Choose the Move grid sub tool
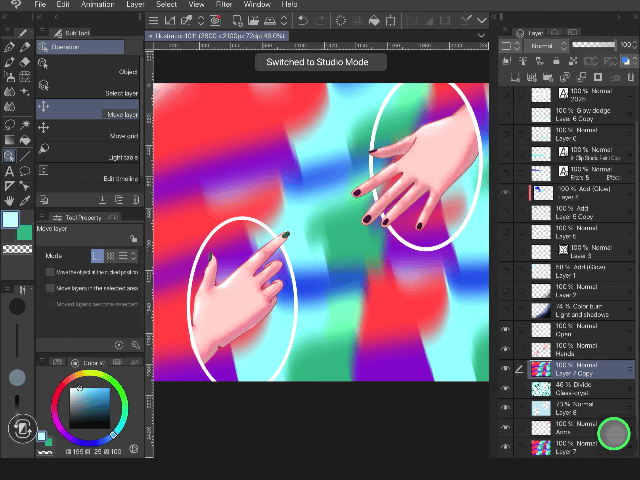 click(88, 130)
